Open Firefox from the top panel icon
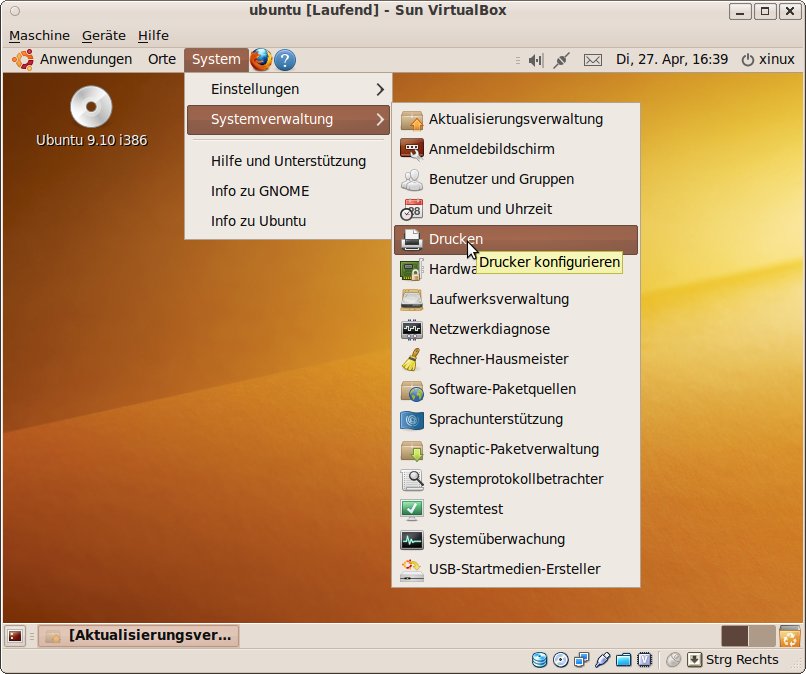This screenshot has width=806, height=674. point(261,60)
